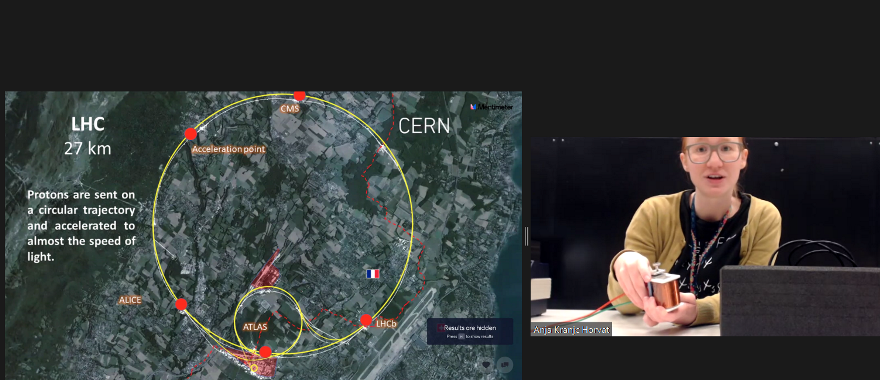Click red dot at Acceleration point
This screenshot has height=380, width=880.
pyautogui.click(x=191, y=134)
